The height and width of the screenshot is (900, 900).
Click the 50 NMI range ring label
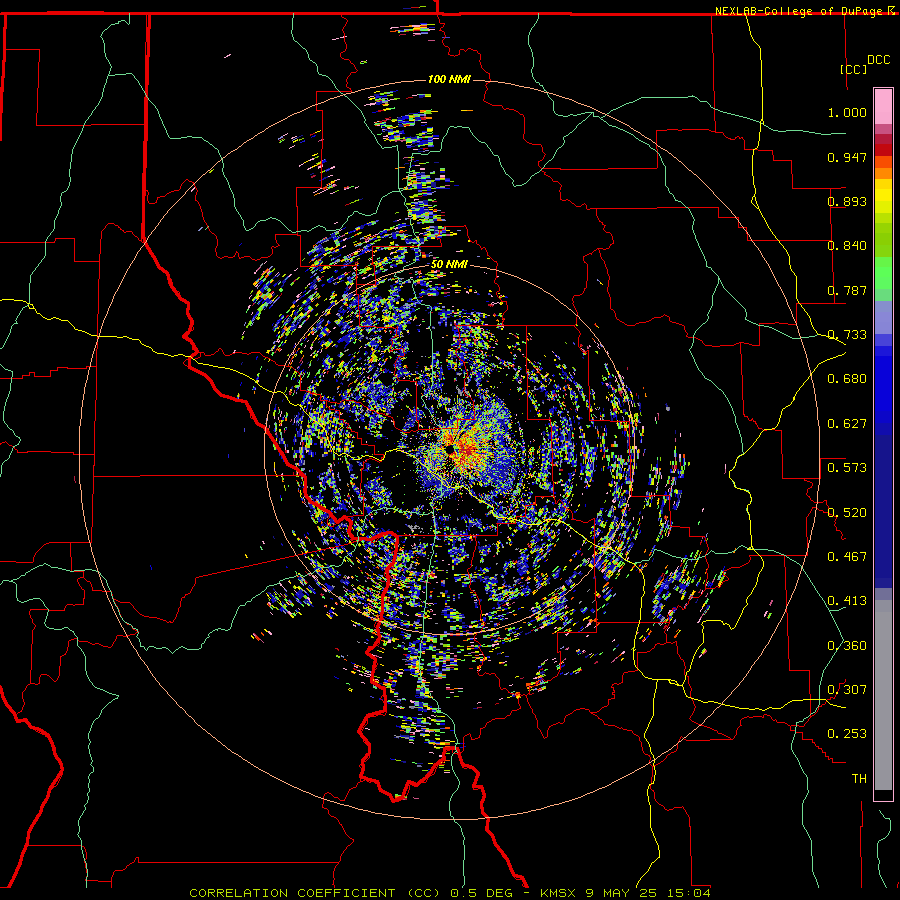(449, 264)
